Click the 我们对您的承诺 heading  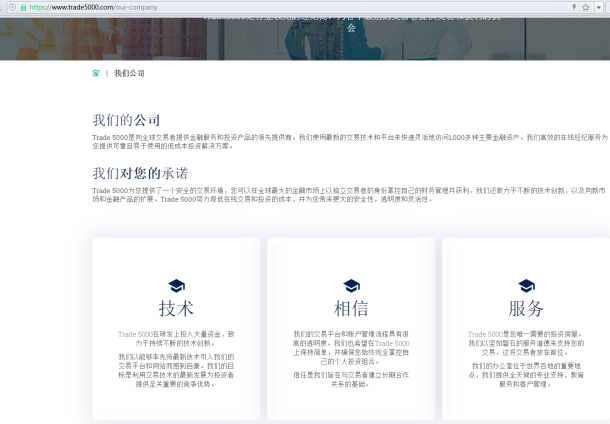point(140,173)
